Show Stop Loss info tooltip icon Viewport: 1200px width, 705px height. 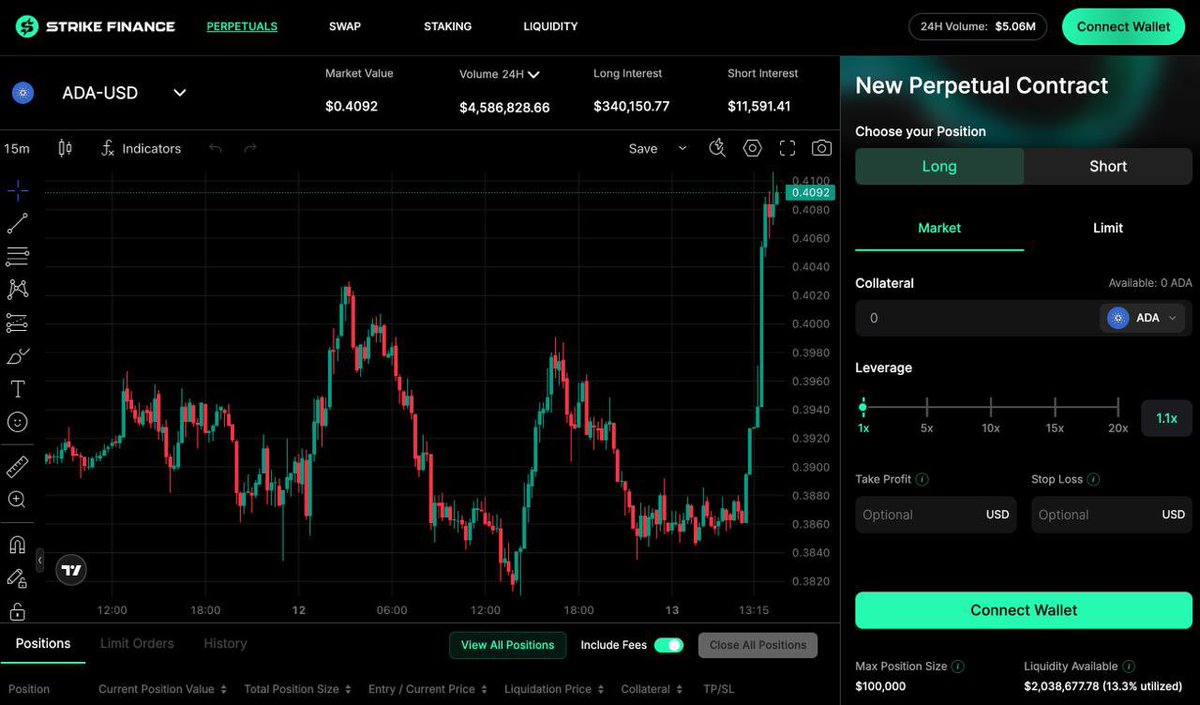pyautogui.click(x=1094, y=479)
